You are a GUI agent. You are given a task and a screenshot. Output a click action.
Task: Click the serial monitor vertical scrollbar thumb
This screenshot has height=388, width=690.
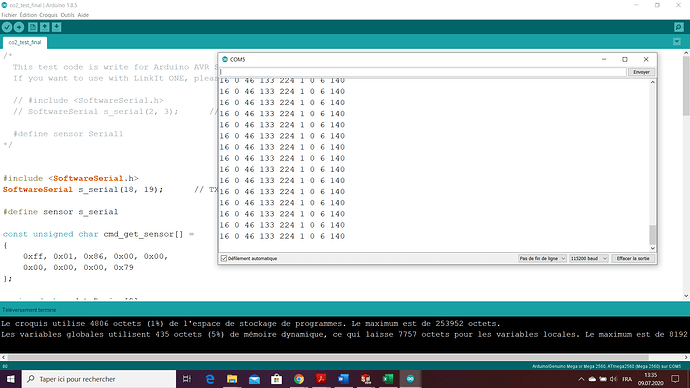tap(653, 234)
